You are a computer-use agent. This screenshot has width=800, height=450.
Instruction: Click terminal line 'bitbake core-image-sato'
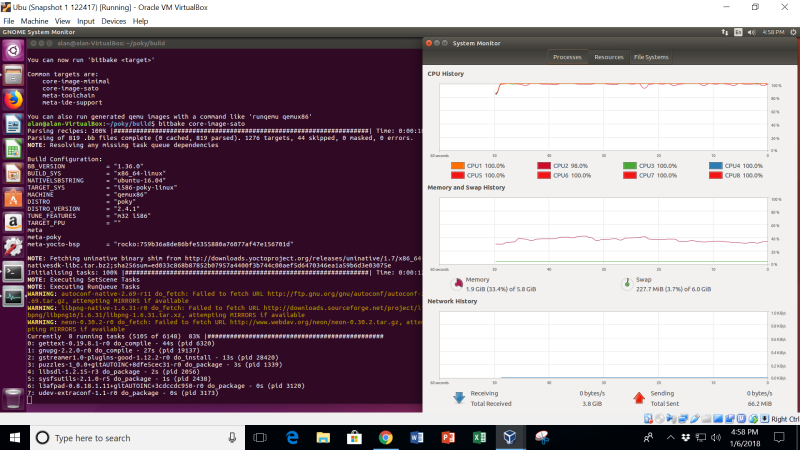[x=202, y=124]
